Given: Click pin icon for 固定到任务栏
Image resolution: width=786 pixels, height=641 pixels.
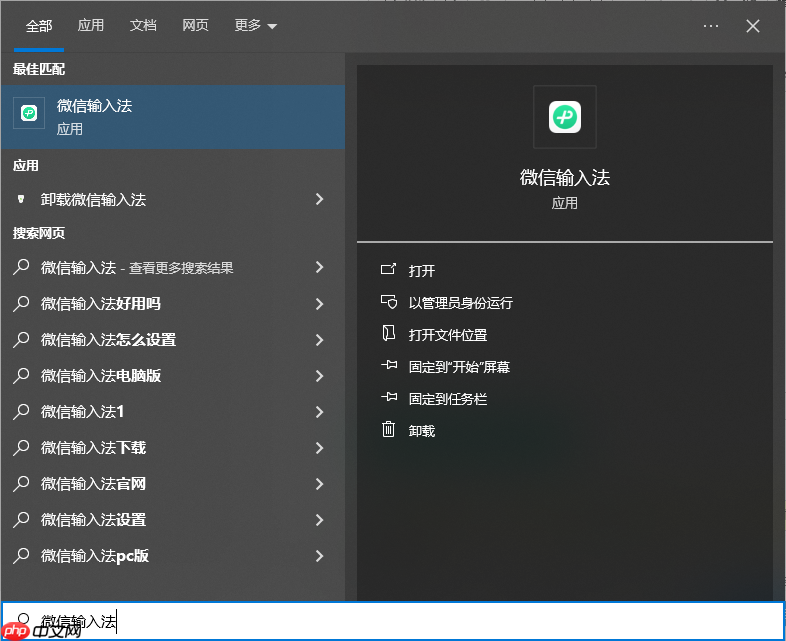Looking at the screenshot, I should click(388, 397).
